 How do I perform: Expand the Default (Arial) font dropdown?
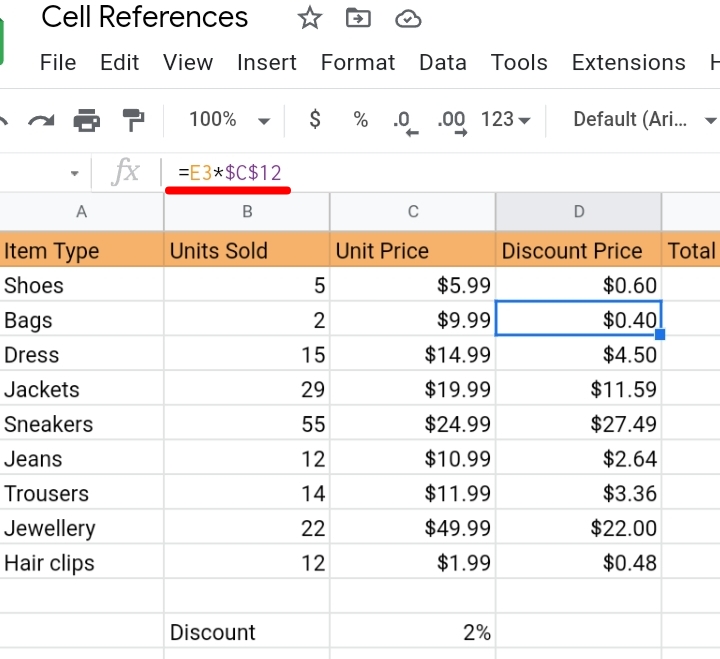pos(644,120)
